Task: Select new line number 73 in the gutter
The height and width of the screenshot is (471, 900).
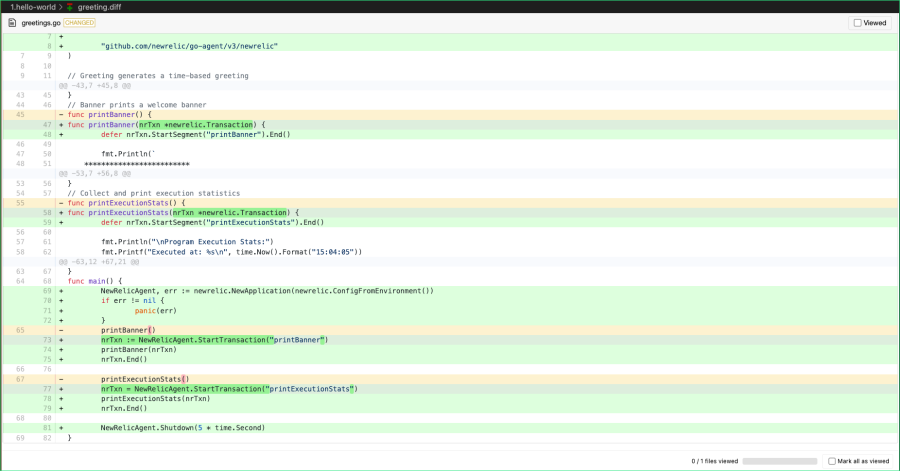Action: (47, 339)
